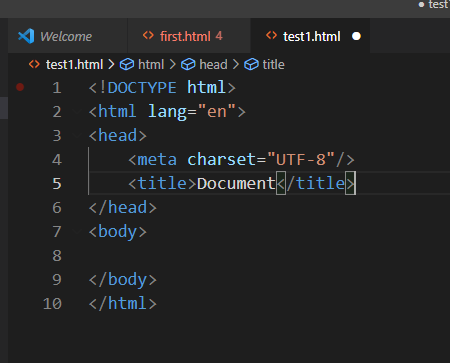
Task: Click the cube icon before title breadcrumb
Action: [x=251, y=64]
